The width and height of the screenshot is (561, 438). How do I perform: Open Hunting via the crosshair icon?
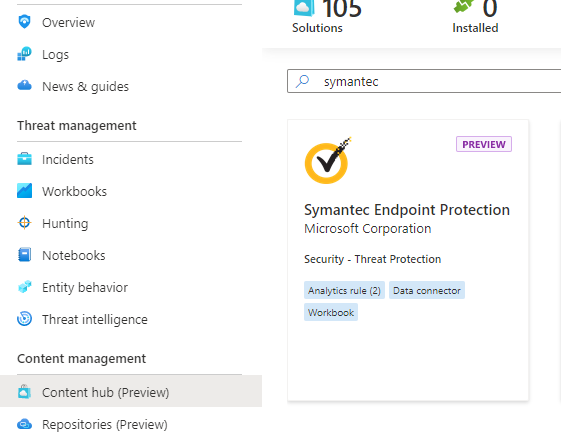click(x=24, y=223)
